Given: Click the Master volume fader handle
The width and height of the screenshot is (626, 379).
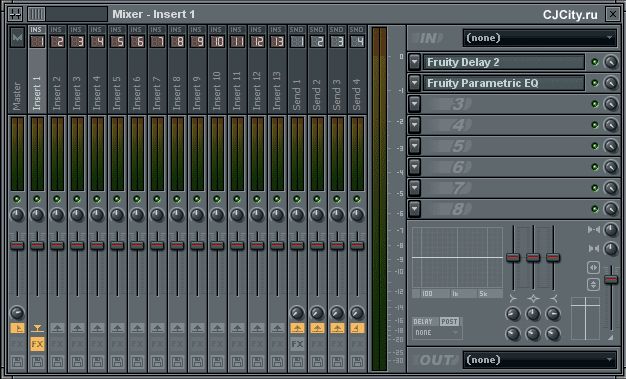Looking at the screenshot, I should (x=17, y=245).
